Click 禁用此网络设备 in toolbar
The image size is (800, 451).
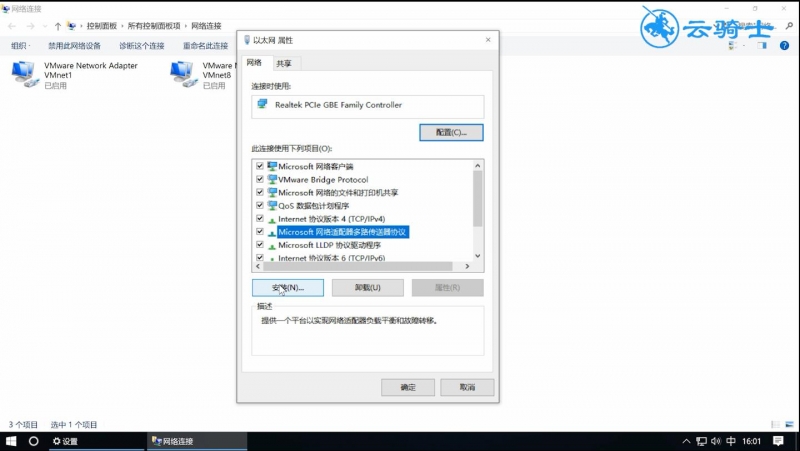click(x=74, y=45)
